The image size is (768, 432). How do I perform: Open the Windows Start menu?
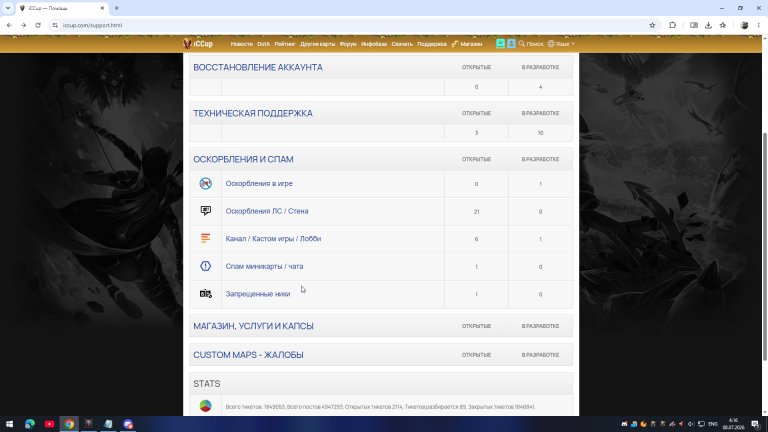click(9, 424)
